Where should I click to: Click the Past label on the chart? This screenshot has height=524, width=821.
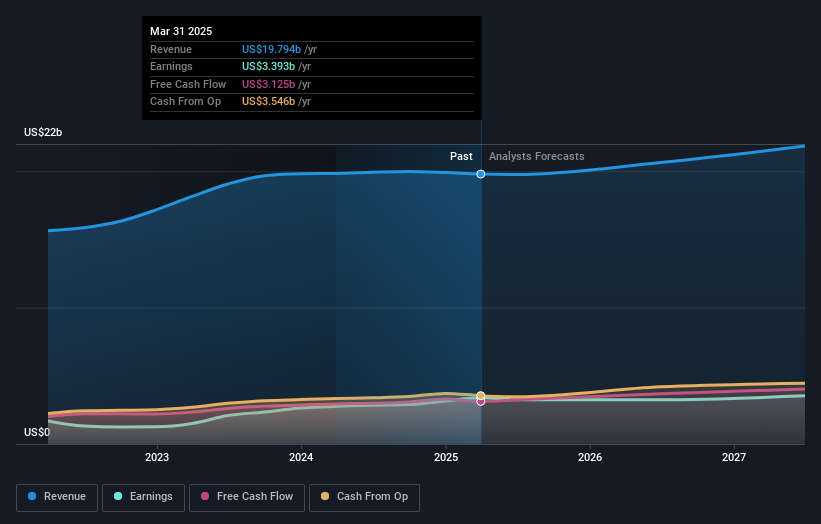click(461, 156)
